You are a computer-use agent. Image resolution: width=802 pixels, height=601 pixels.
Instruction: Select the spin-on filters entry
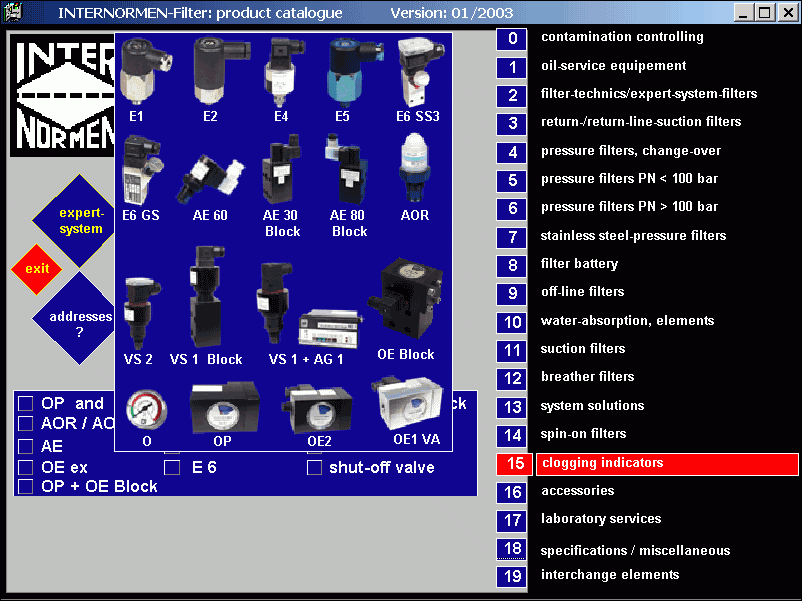(584, 434)
